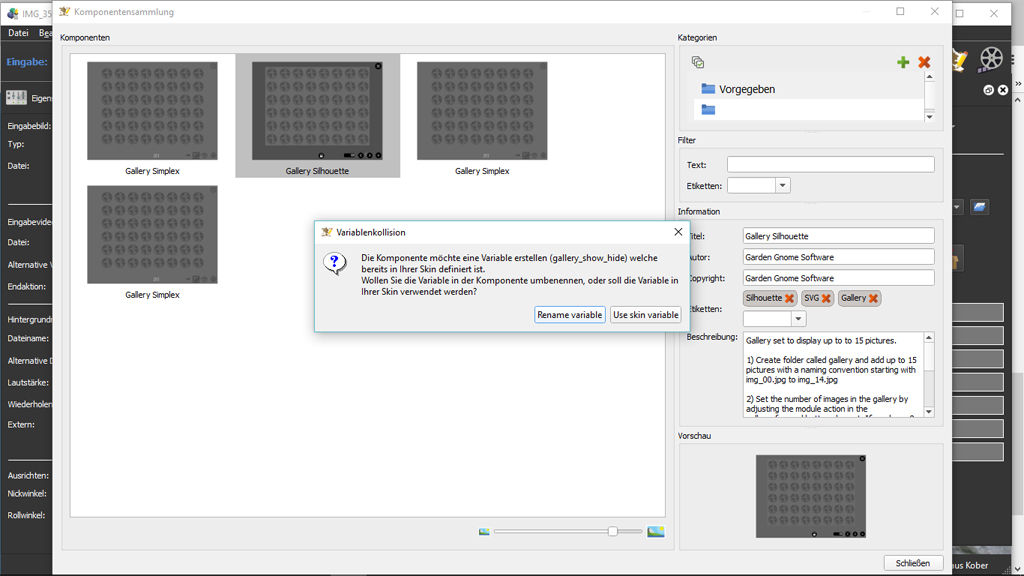Click the thumbnail size slider handle
1024x576 pixels.
(612, 532)
